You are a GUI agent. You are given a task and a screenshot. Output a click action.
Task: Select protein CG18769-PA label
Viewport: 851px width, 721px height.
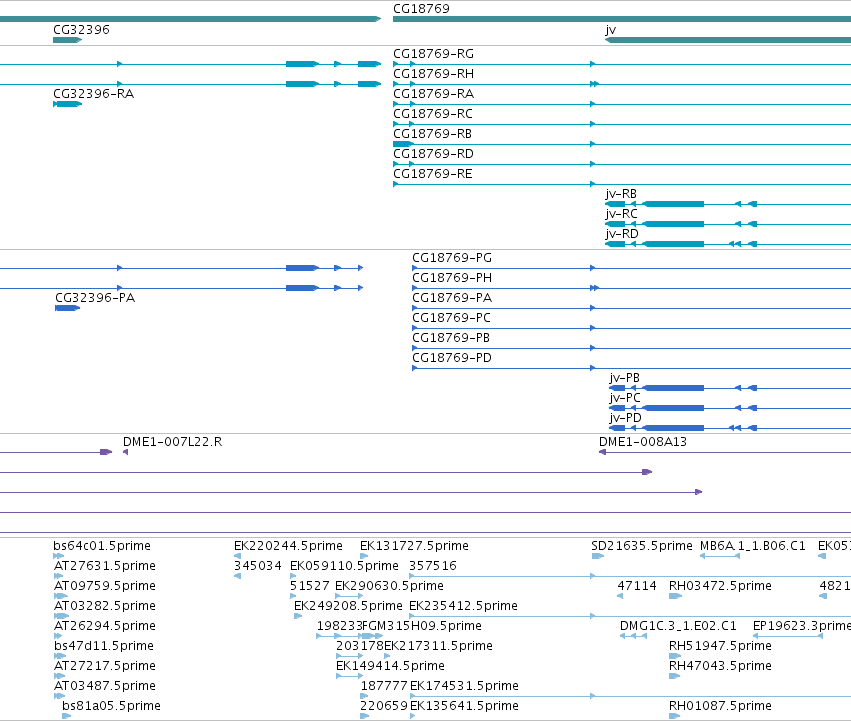coord(452,298)
